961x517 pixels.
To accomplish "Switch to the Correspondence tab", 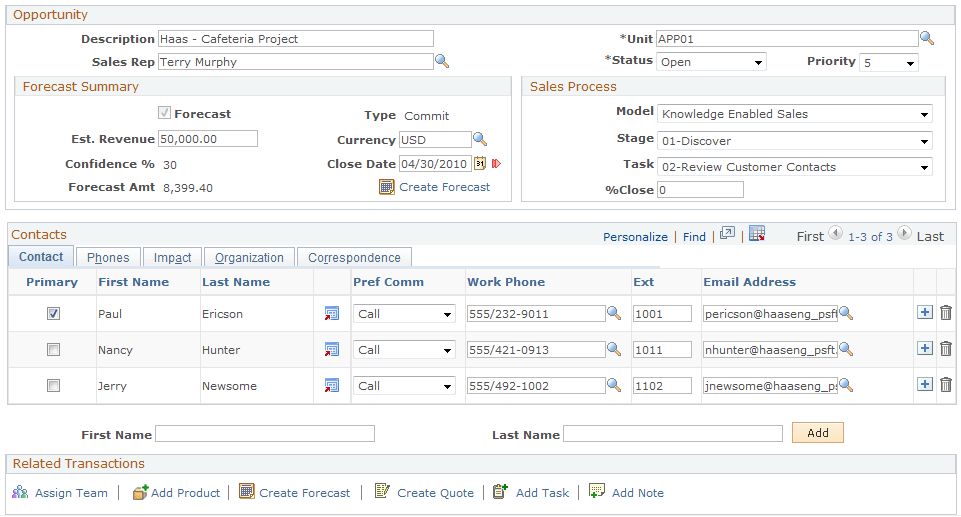I will 354,257.
